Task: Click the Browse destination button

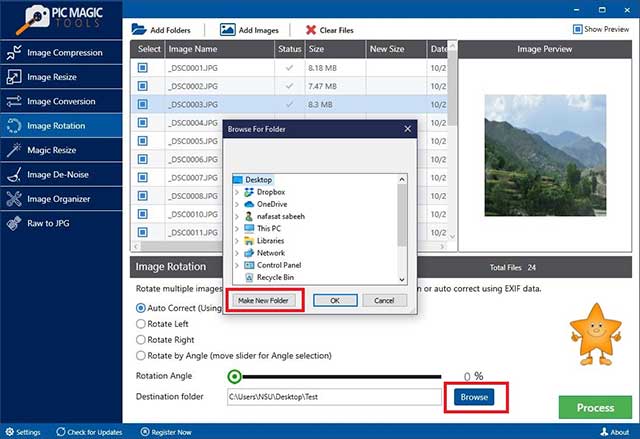Action: (x=474, y=397)
